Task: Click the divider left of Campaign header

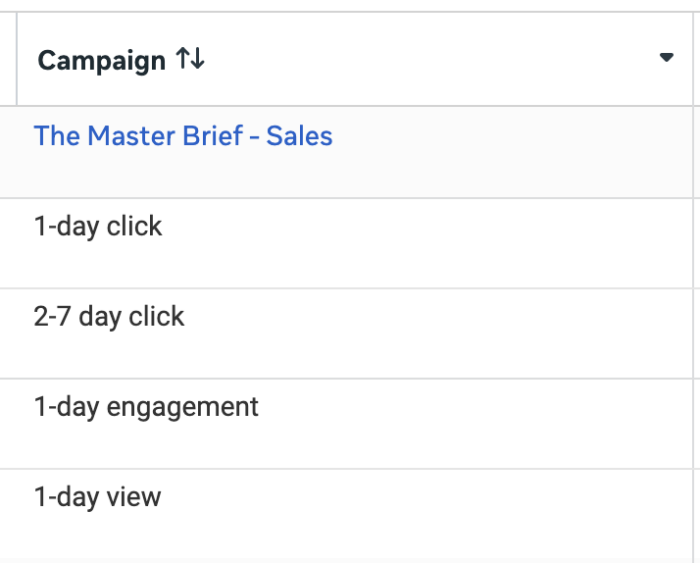Action: pos(17,58)
